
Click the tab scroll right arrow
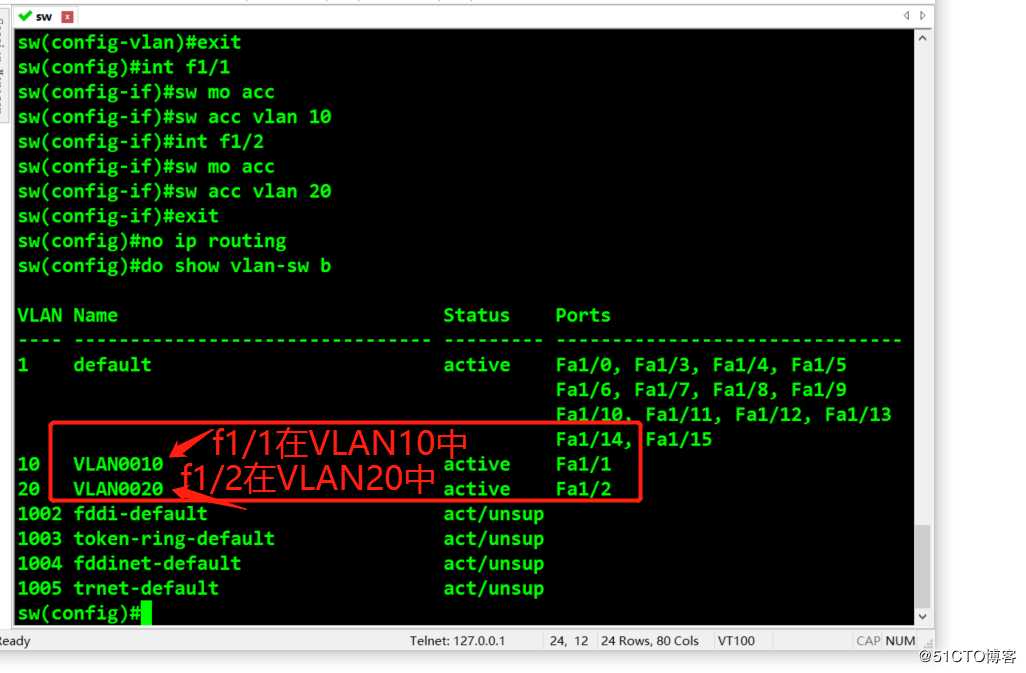coord(923,15)
